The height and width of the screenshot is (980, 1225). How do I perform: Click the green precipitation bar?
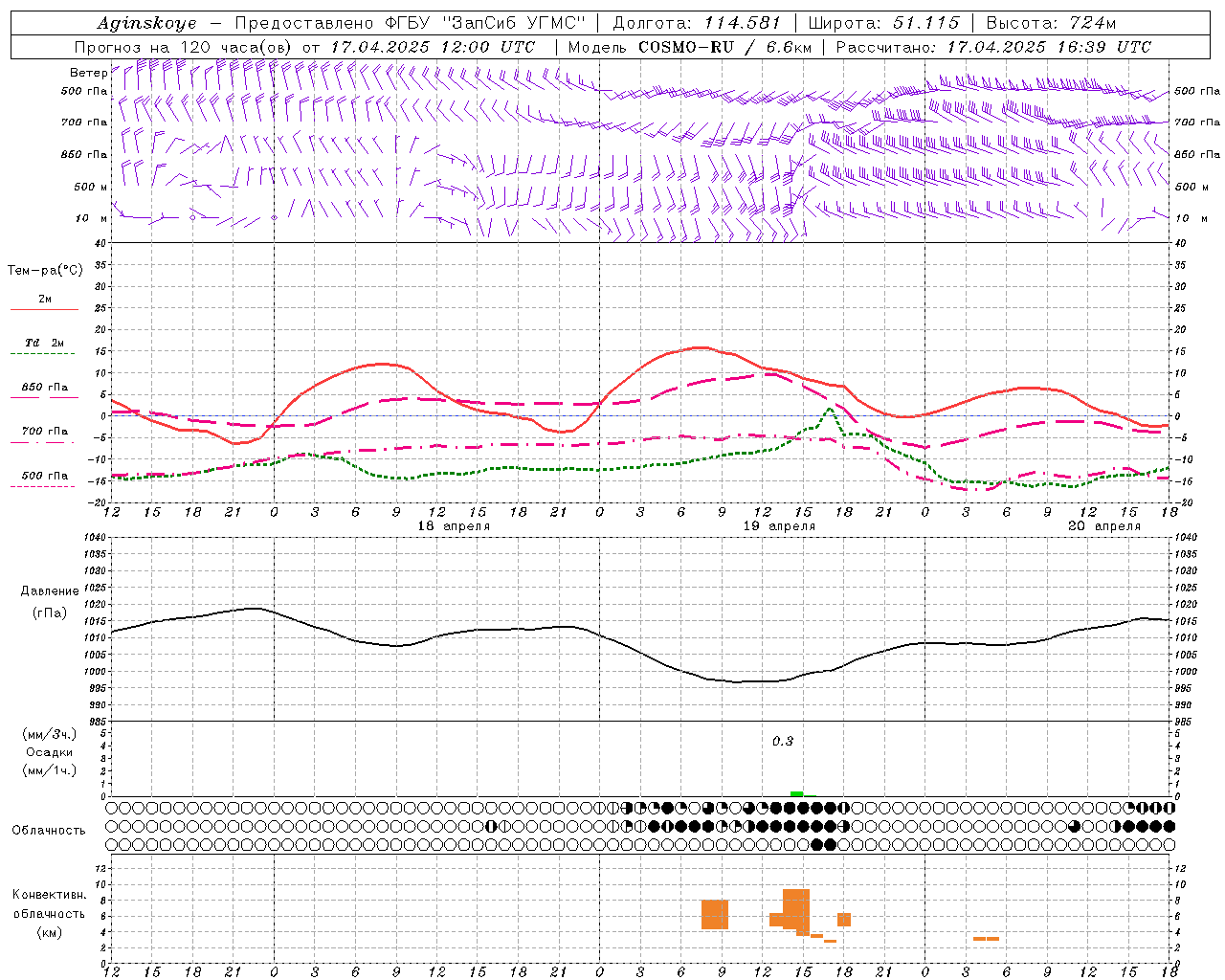click(x=797, y=793)
